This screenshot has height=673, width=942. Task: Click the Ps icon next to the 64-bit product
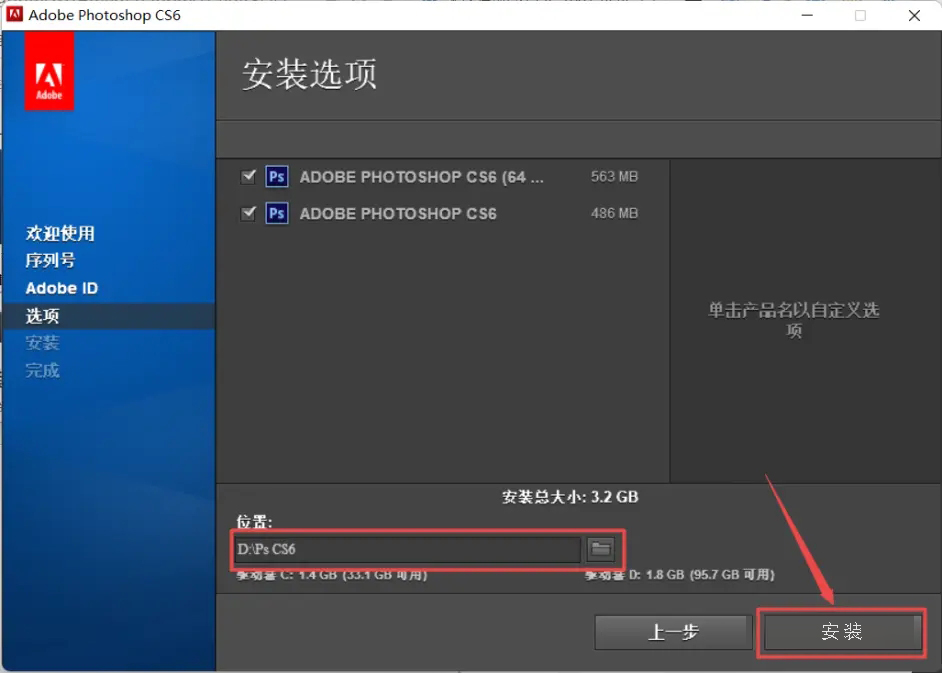(x=276, y=176)
